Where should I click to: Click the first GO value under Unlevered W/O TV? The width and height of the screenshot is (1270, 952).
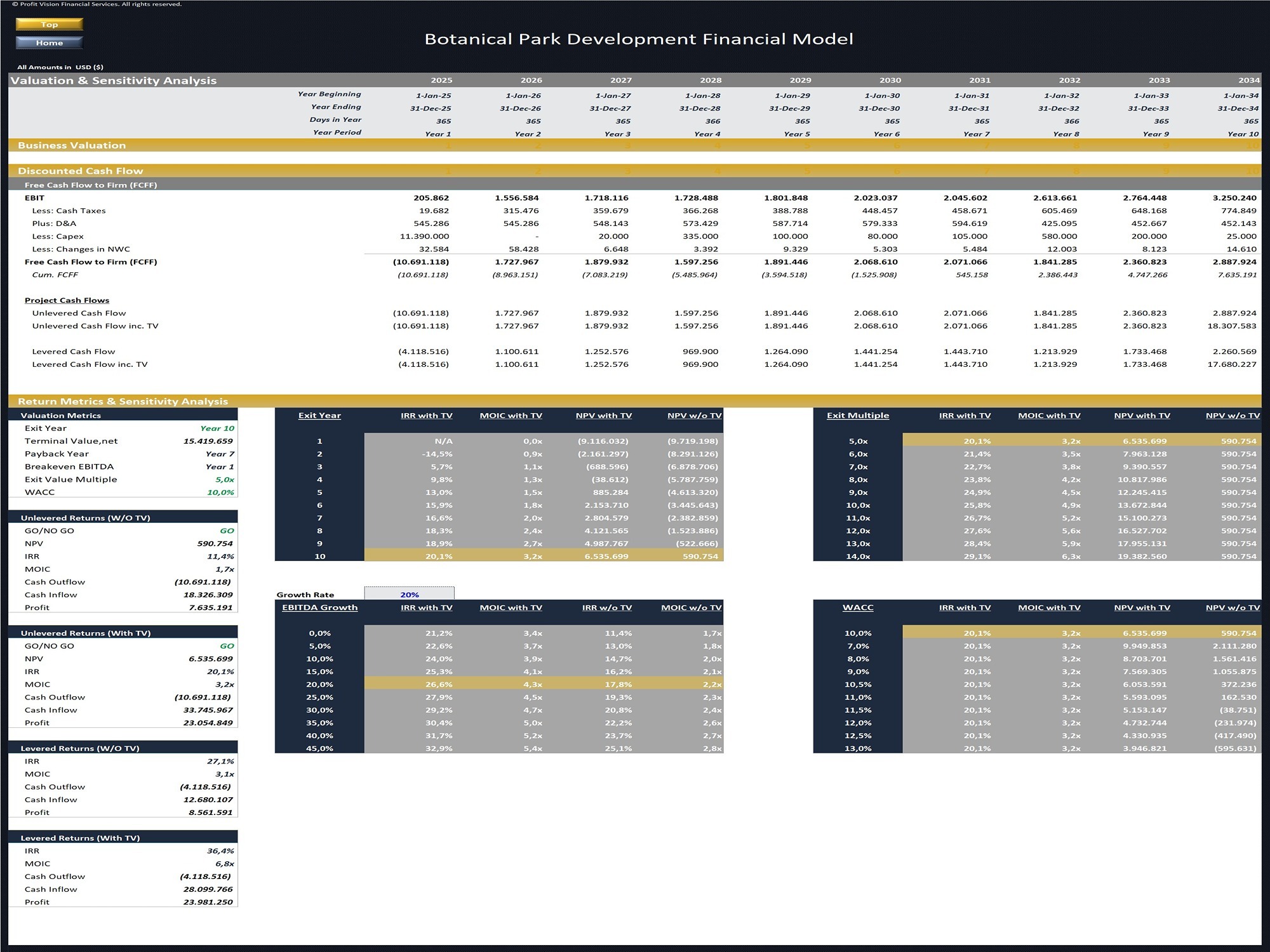227,531
